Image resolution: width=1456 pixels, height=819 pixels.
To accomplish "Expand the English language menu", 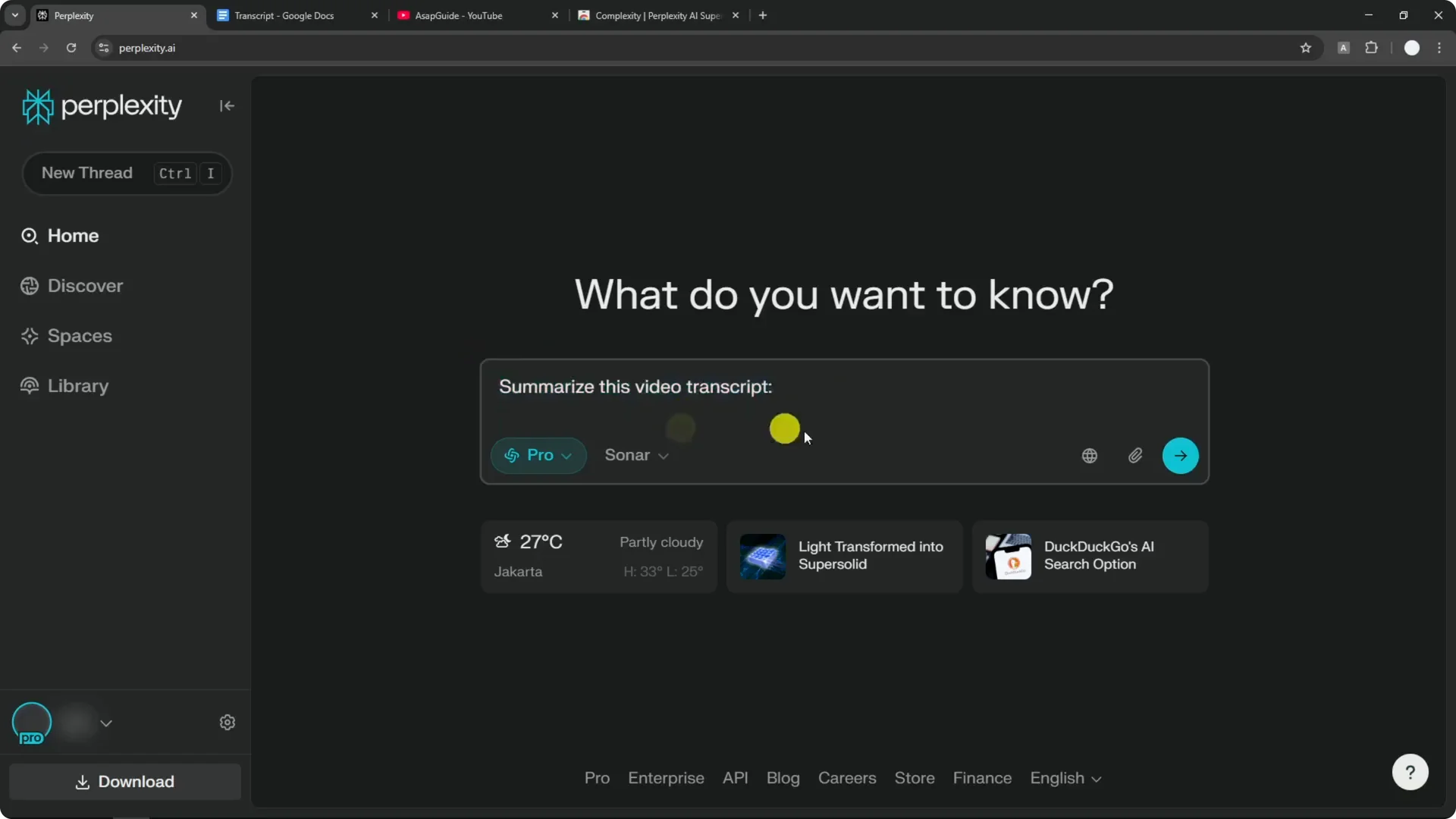I will coord(1065,779).
